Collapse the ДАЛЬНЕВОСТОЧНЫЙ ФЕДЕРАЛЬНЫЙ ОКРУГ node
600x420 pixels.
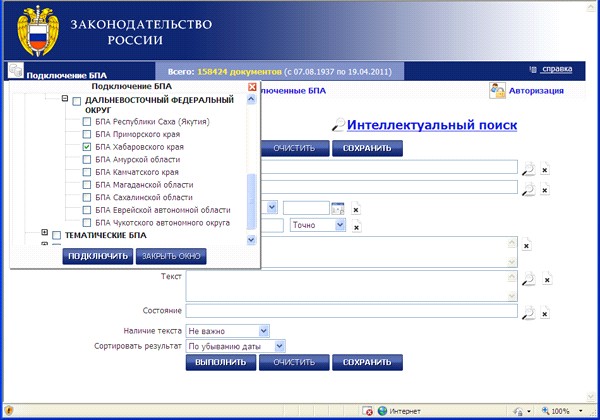(65, 99)
